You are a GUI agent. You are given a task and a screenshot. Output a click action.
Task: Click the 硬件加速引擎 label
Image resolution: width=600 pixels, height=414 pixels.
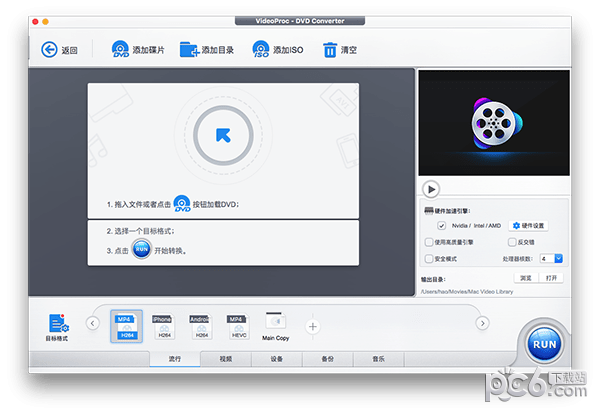[x=452, y=211]
